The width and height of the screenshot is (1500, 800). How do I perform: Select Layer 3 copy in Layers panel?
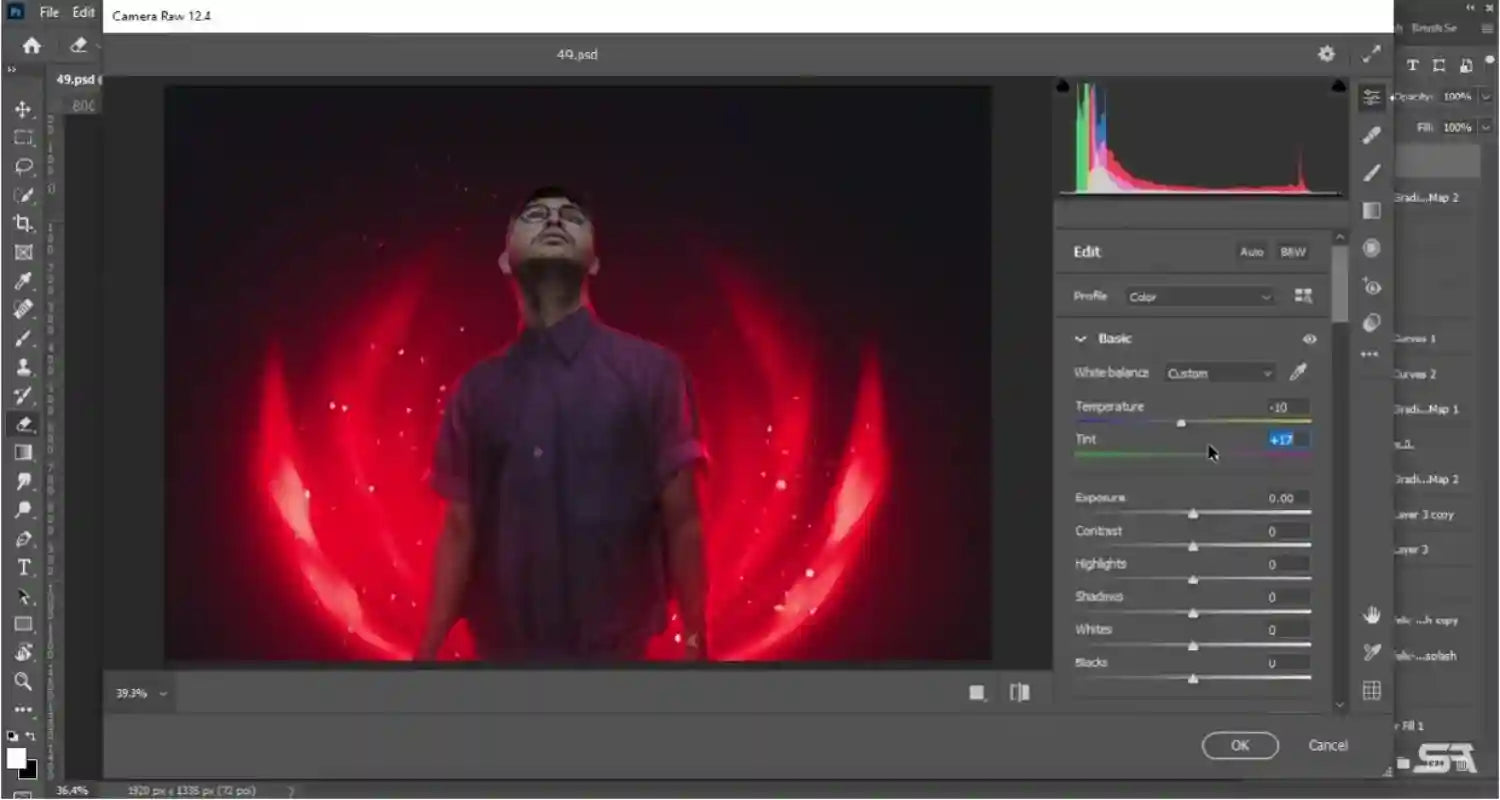(x=1424, y=515)
